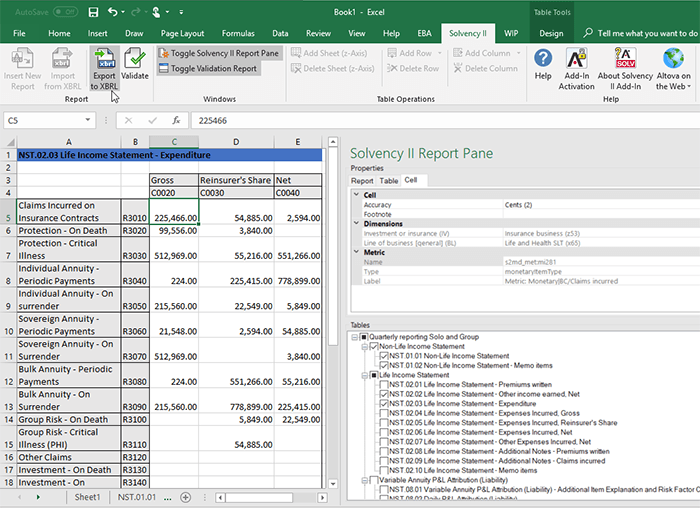Uncheck NST.01.01 Non-Life Income Statement
This screenshot has width=700, height=508.
coord(384,356)
